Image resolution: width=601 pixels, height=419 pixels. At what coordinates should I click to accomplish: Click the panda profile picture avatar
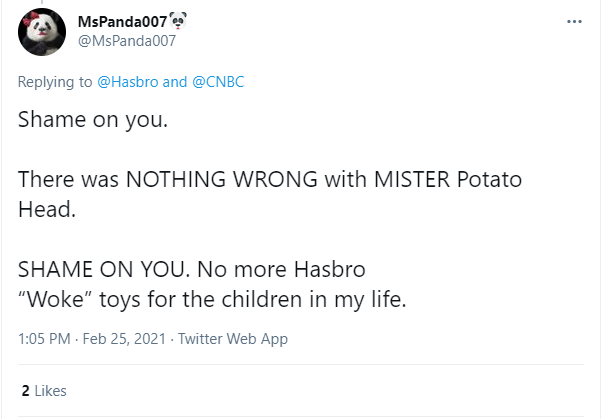[x=43, y=37]
